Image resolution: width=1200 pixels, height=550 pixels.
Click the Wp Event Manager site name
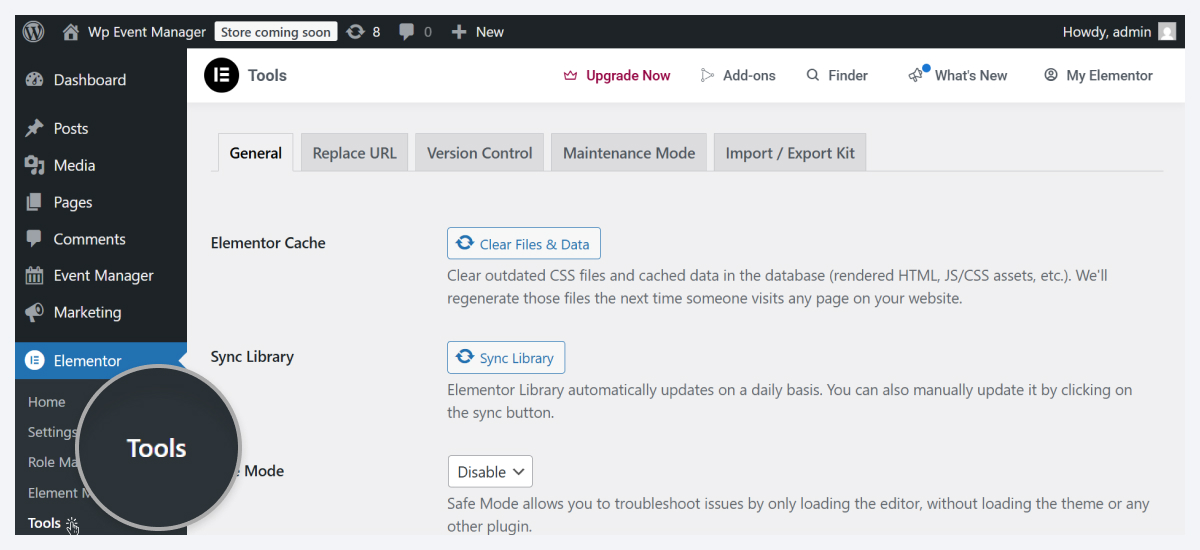click(x=147, y=32)
